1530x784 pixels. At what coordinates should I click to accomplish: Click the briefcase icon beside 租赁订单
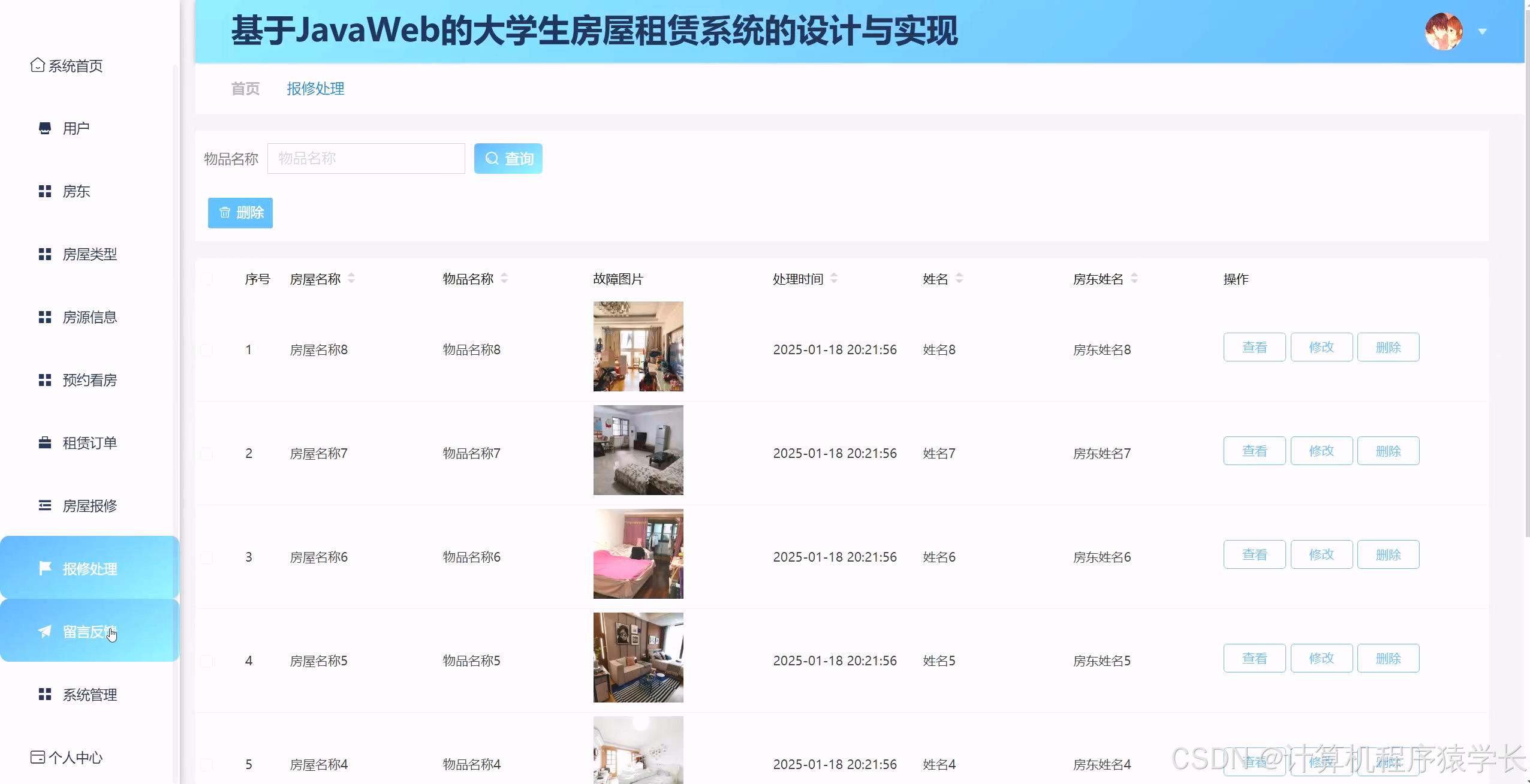tap(45, 443)
